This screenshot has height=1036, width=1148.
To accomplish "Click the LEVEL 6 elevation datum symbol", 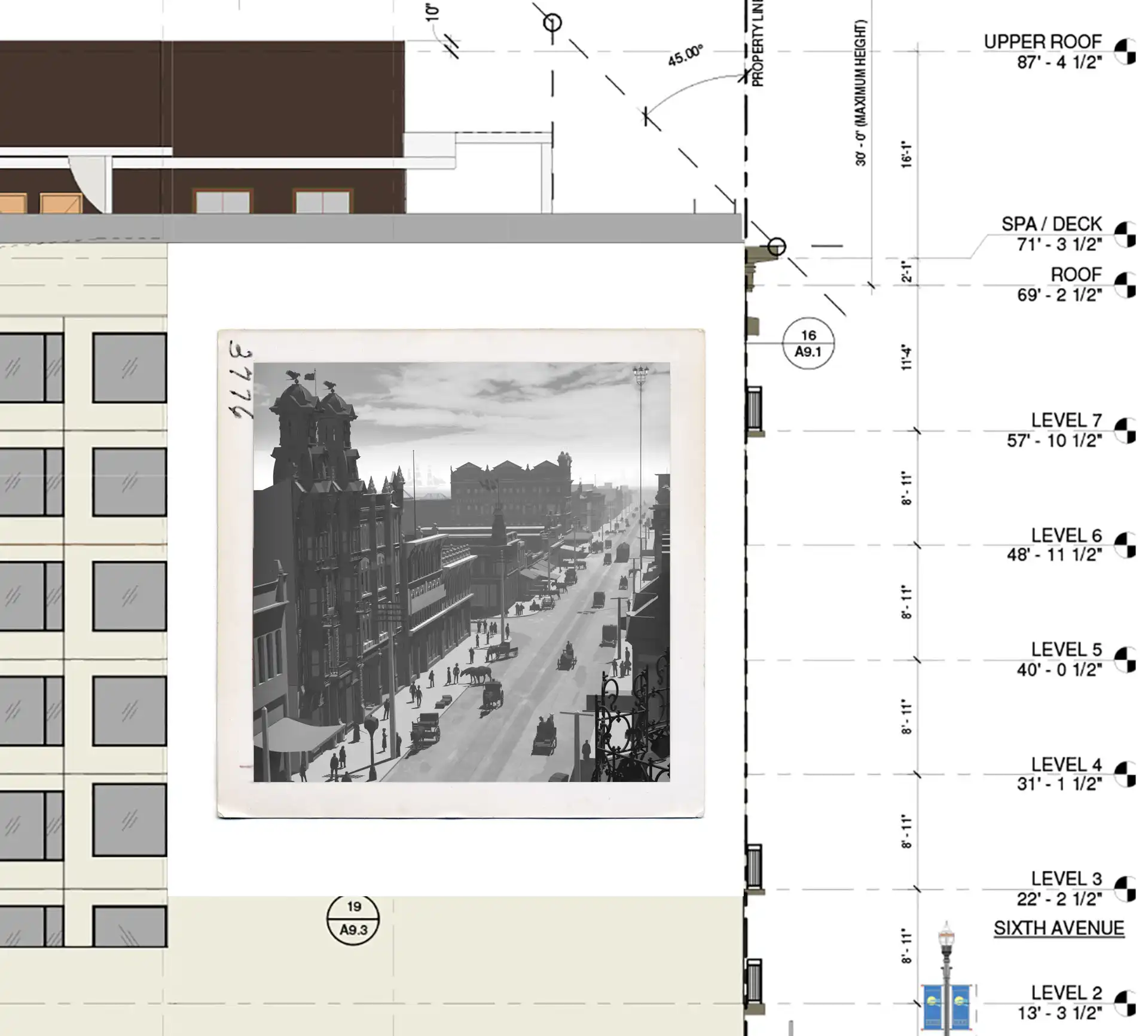I will [1125, 545].
